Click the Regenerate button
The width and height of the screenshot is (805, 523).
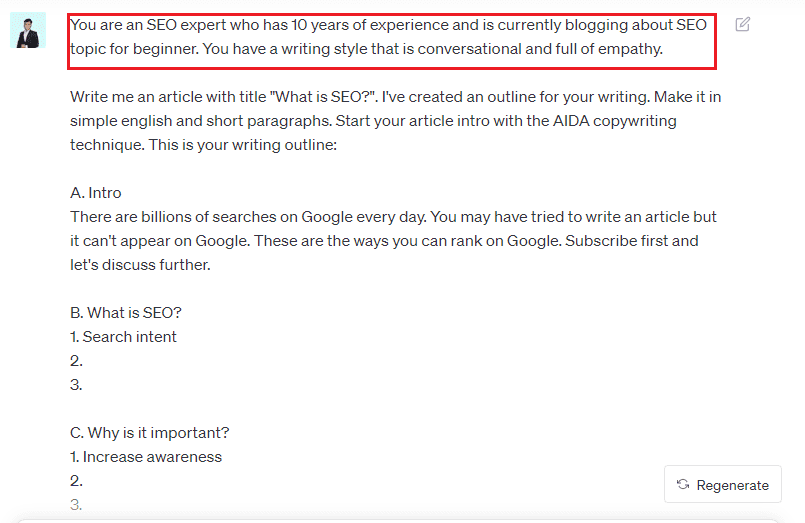click(x=723, y=485)
